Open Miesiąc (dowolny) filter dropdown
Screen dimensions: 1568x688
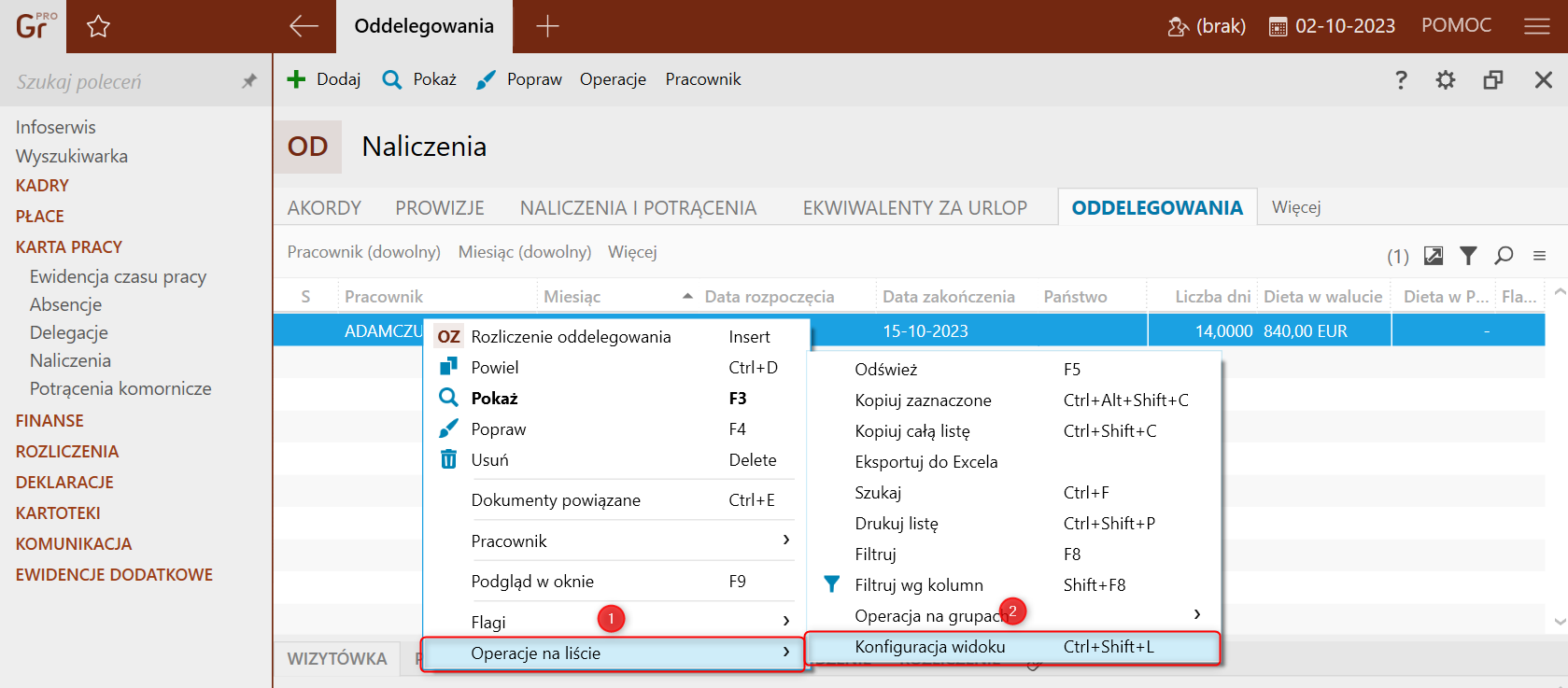(524, 252)
